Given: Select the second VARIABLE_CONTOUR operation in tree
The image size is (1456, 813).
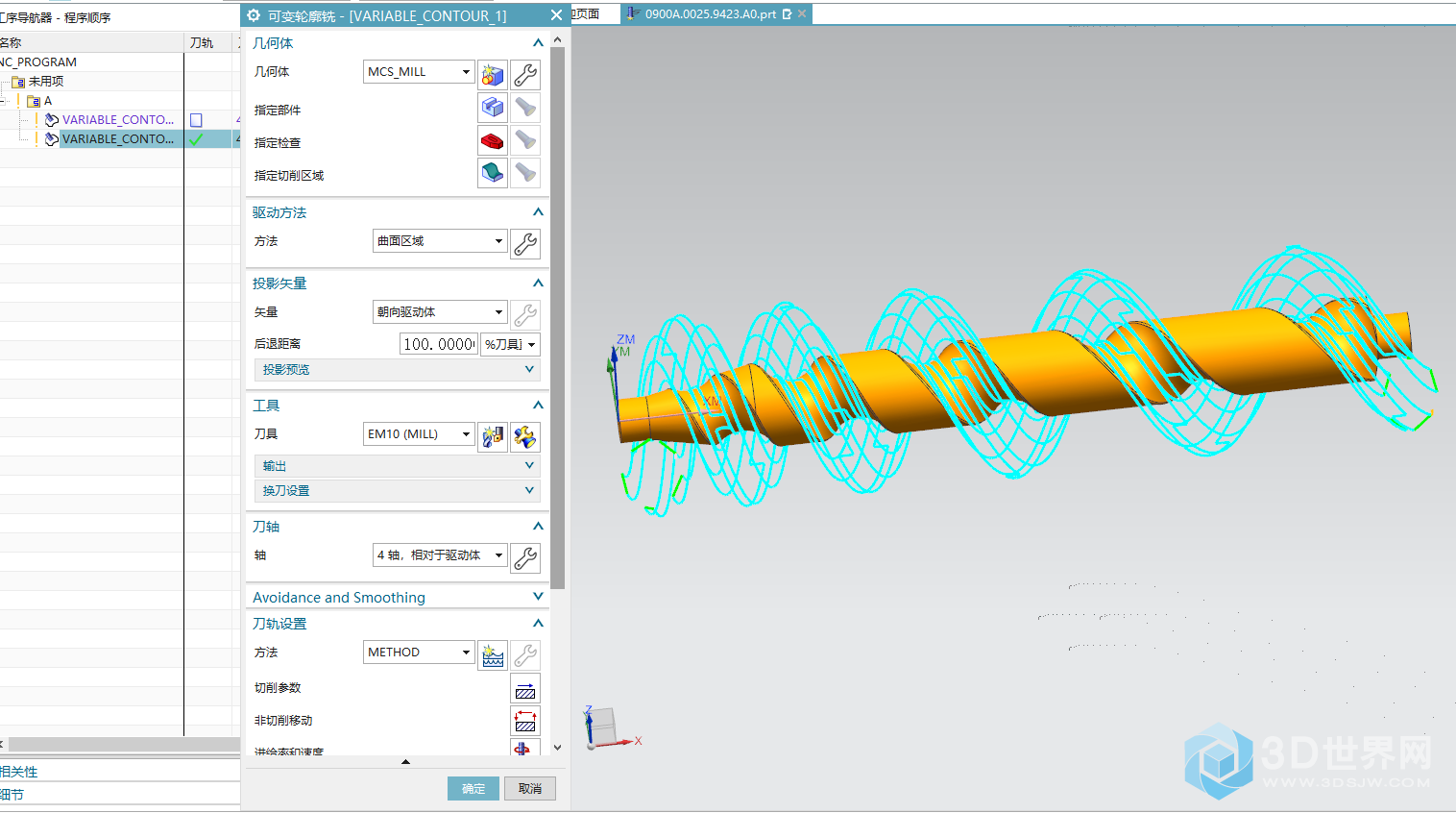Looking at the screenshot, I should (118, 139).
